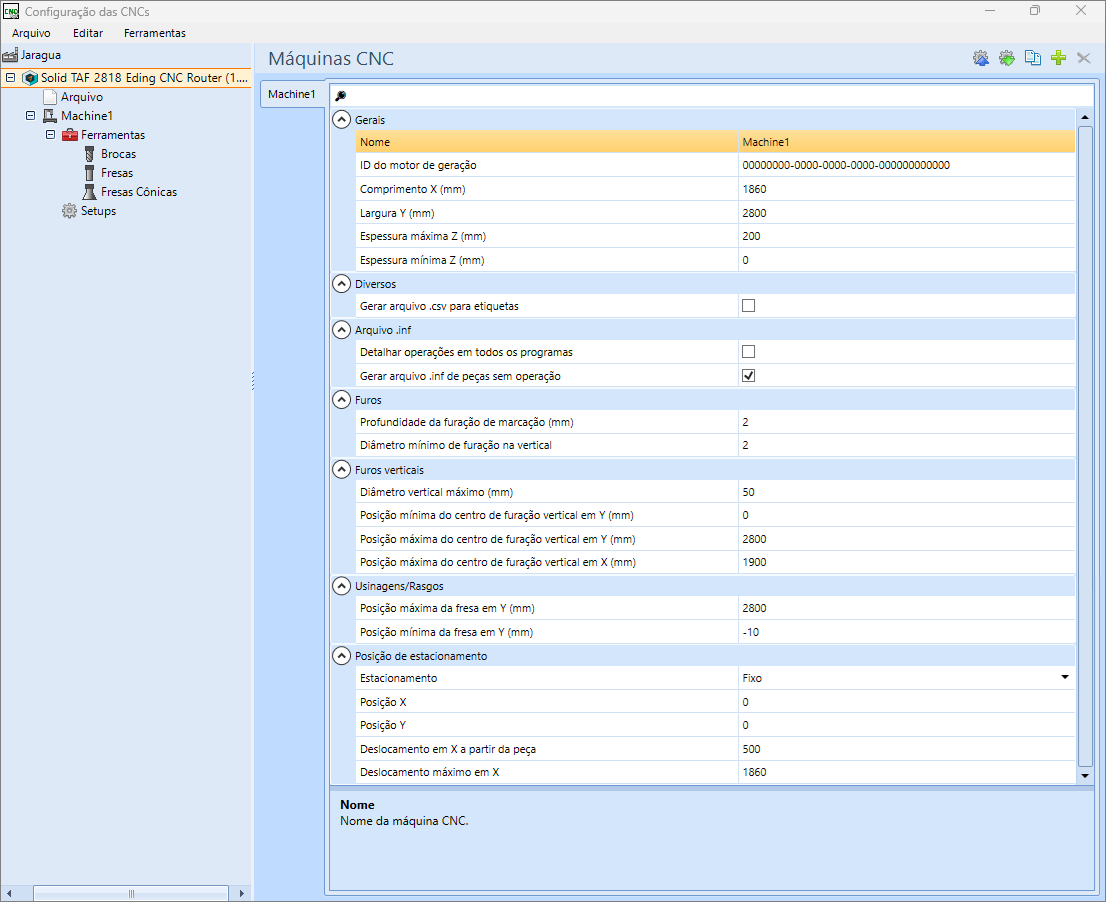
Task: Open the Estacionamento Fixo dropdown
Action: (x=1064, y=678)
